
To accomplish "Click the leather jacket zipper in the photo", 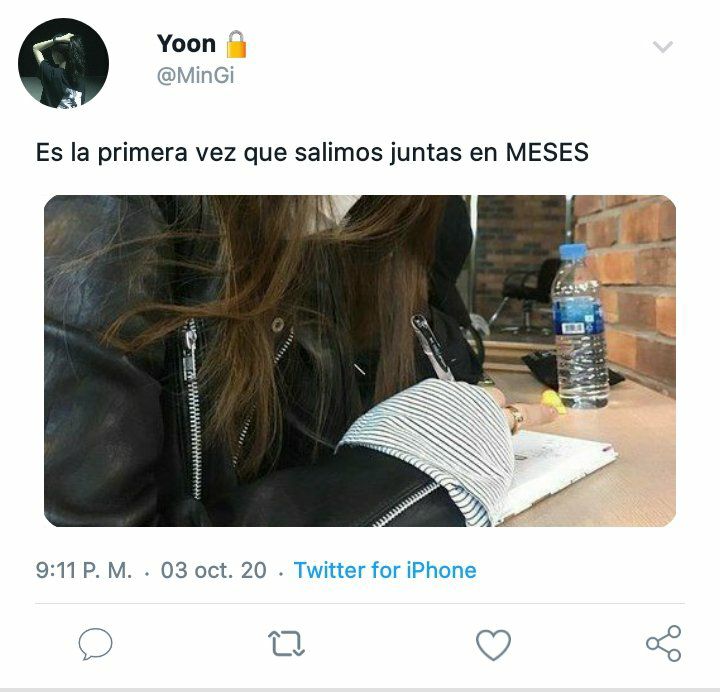I will click(192, 409).
